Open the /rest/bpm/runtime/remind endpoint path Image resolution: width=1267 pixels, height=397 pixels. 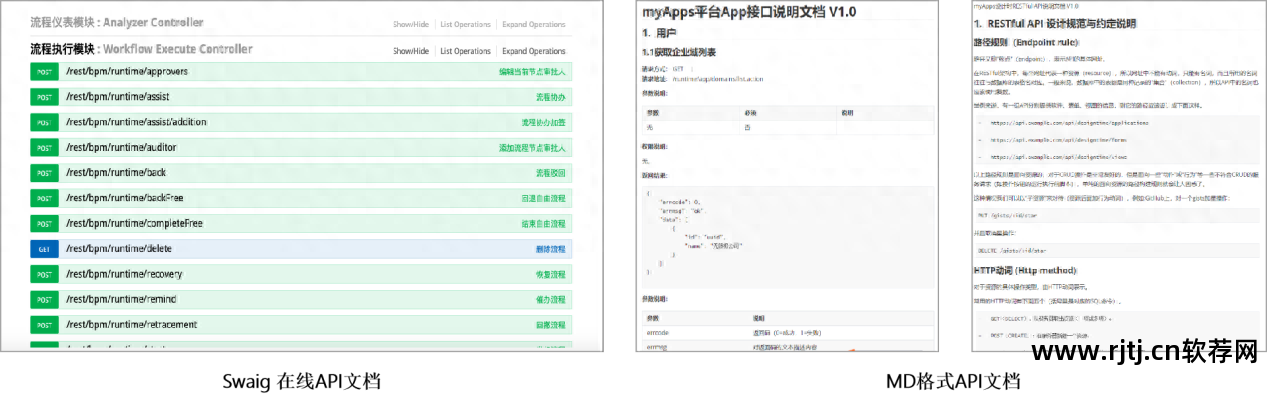click(x=121, y=299)
